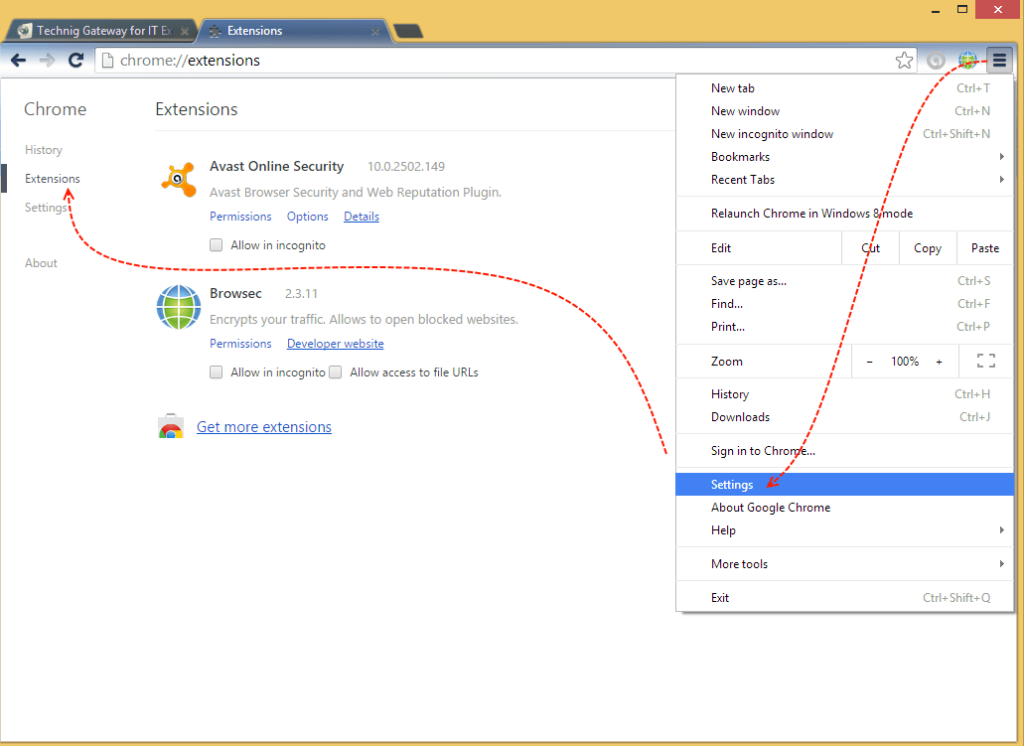Click the Get more extensions link

263,426
